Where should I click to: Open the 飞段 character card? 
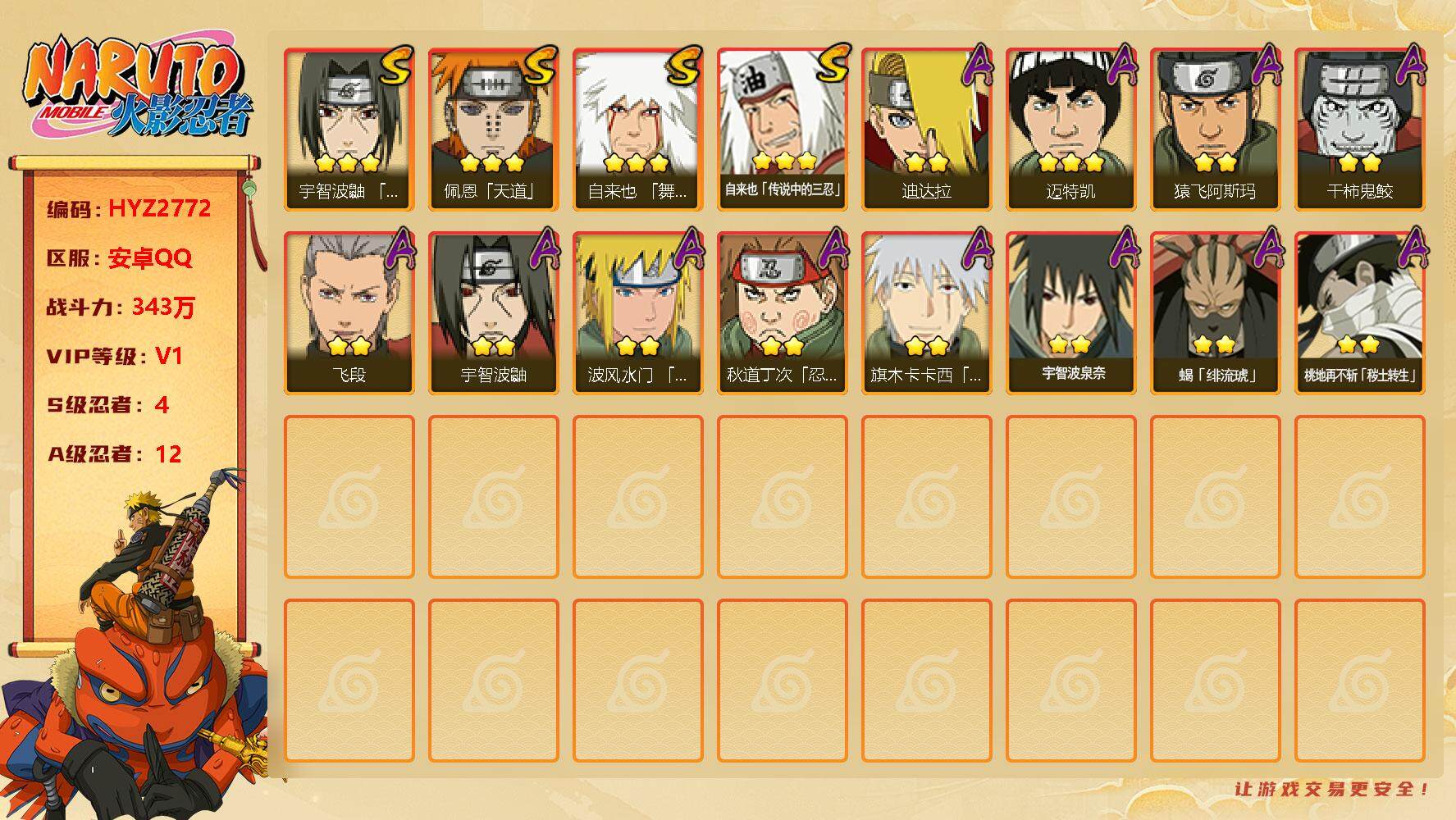[x=349, y=313]
